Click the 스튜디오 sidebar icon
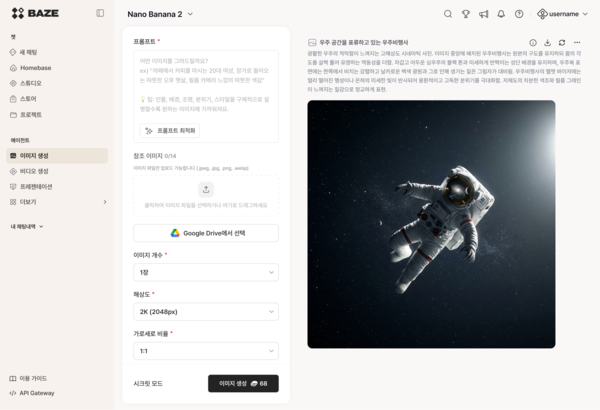This screenshot has width=600, height=410. (x=13, y=83)
